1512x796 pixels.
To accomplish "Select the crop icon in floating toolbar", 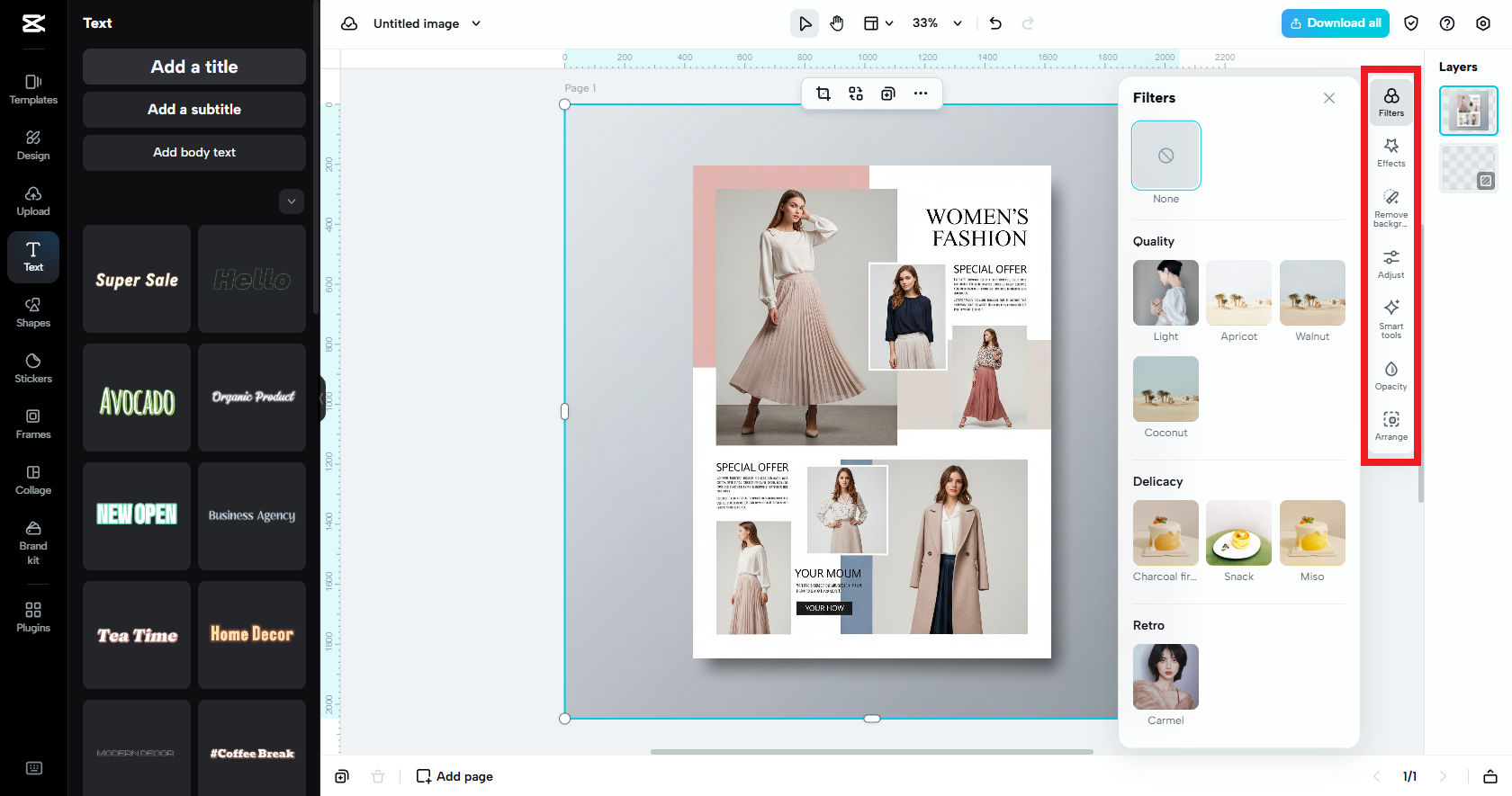I will click(x=823, y=94).
